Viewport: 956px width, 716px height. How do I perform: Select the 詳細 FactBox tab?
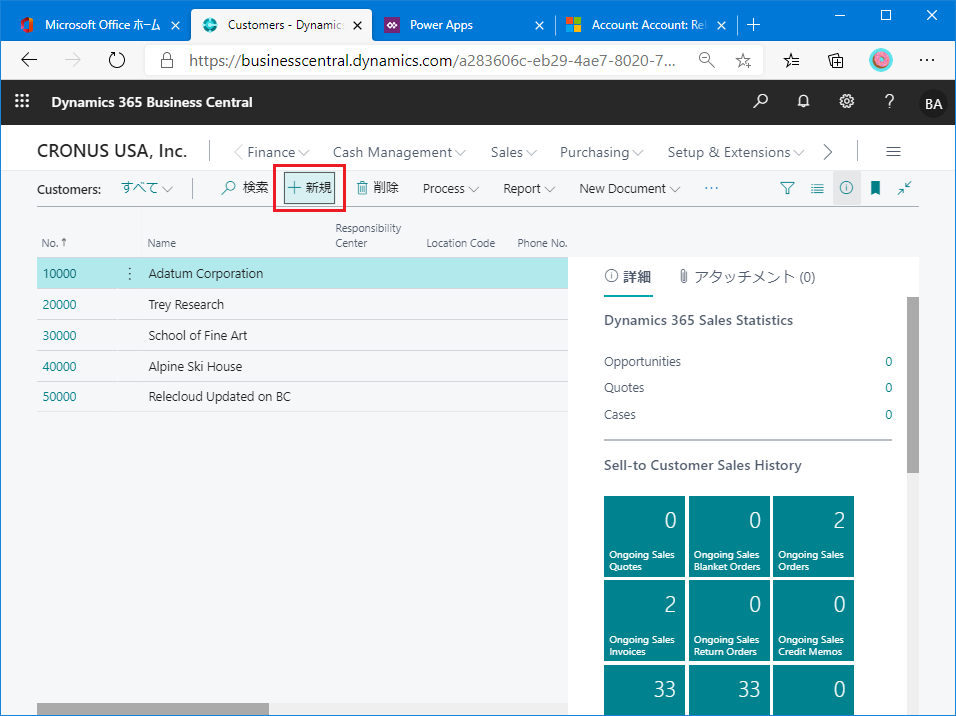(x=628, y=277)
